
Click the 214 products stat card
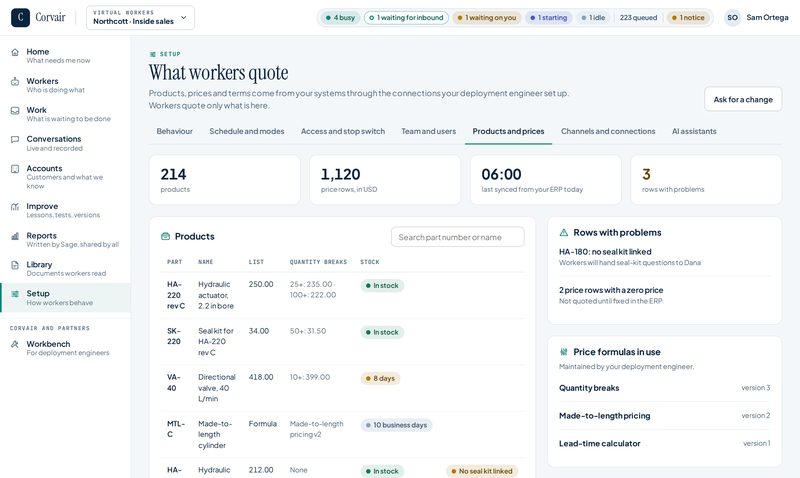pyautogui.click(x=224, y=180)
